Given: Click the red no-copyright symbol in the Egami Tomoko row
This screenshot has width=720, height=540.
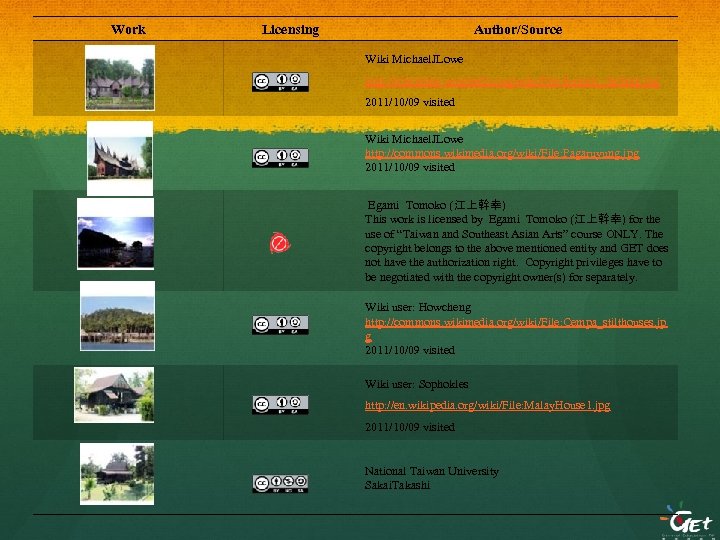Looking at the screenshot, I should (x=280, y=243).
